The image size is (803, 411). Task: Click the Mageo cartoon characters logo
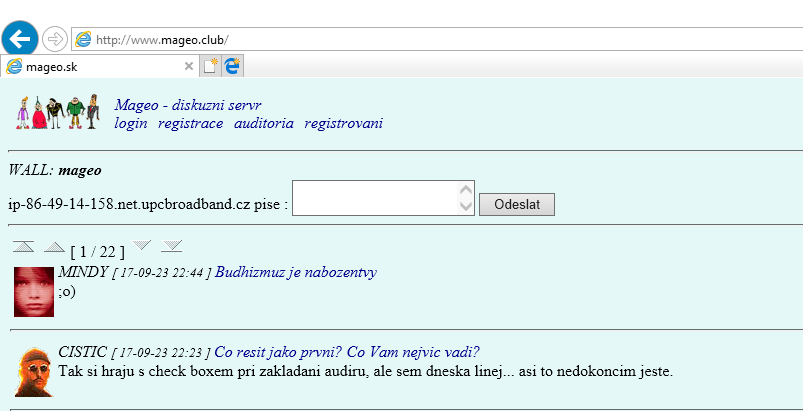tap(58, 112)
